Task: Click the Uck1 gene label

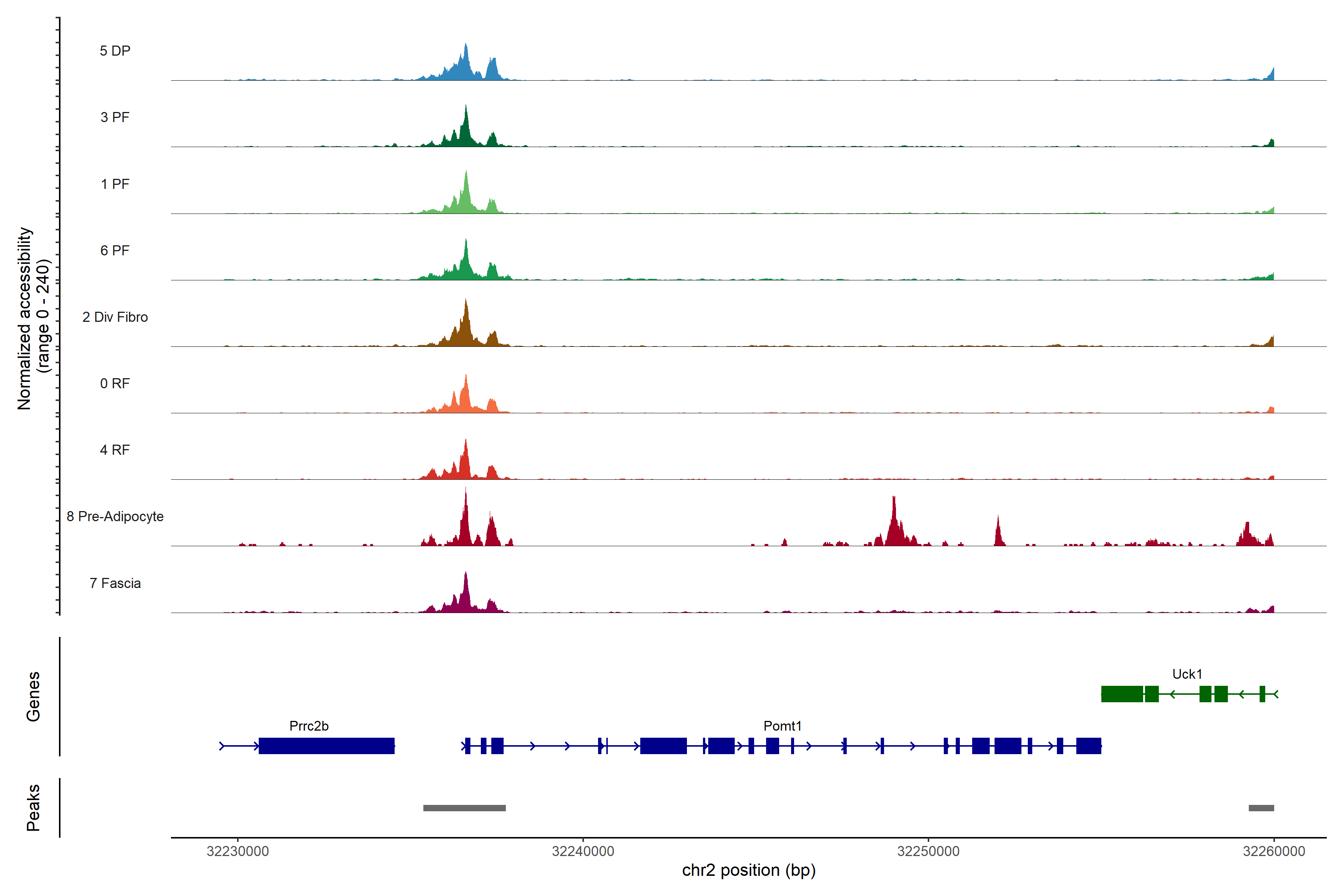Action: (x=1187, y=674)
